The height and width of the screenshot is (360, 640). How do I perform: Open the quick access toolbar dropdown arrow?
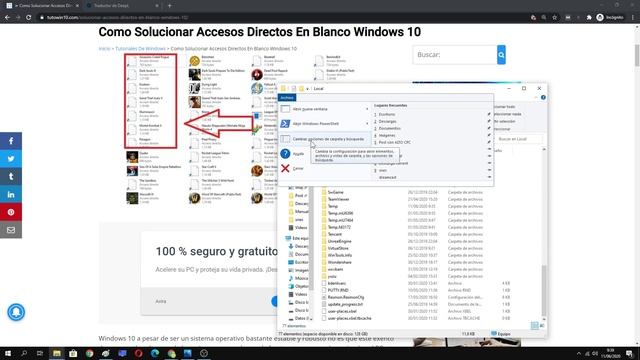307,89
